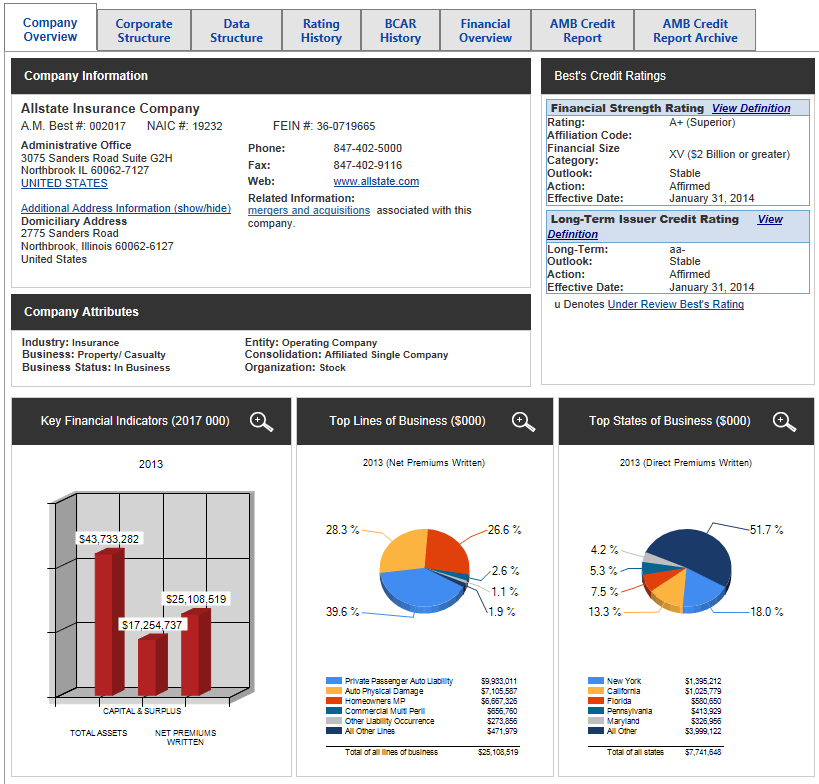
Task: Open AMB Credit Report Archive tab
Action: pyautogui.click(x=695, y=31)
